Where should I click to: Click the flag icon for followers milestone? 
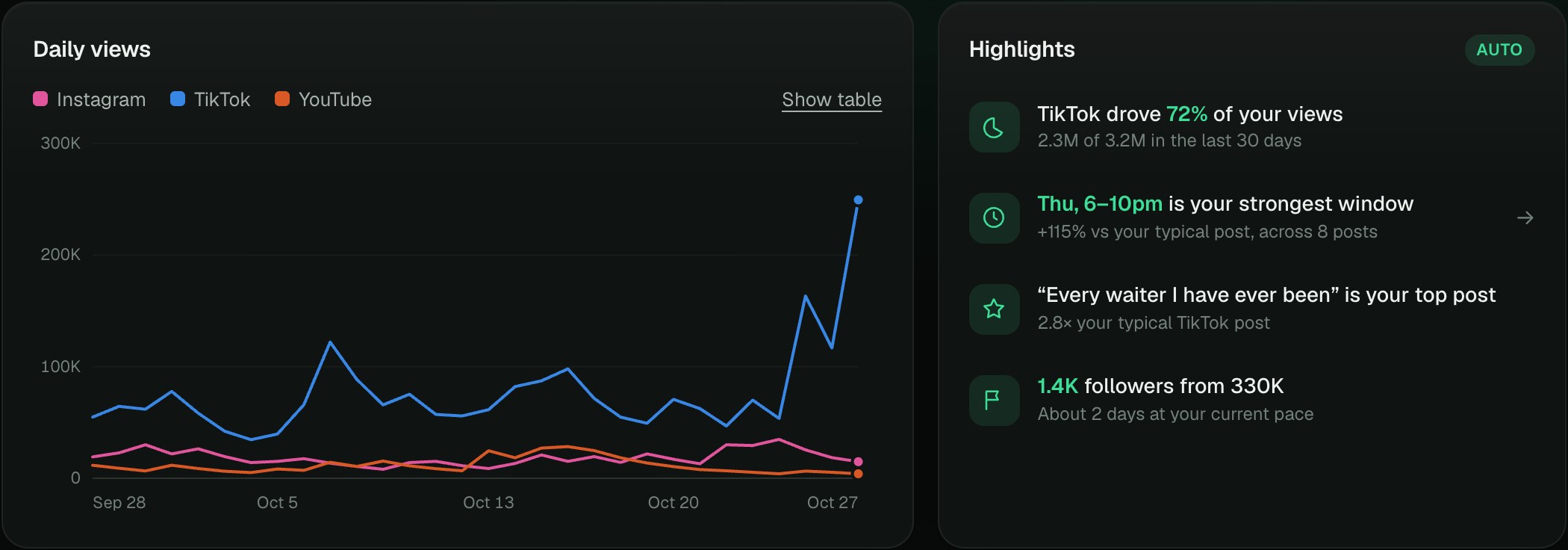click(x=994, y=400)
